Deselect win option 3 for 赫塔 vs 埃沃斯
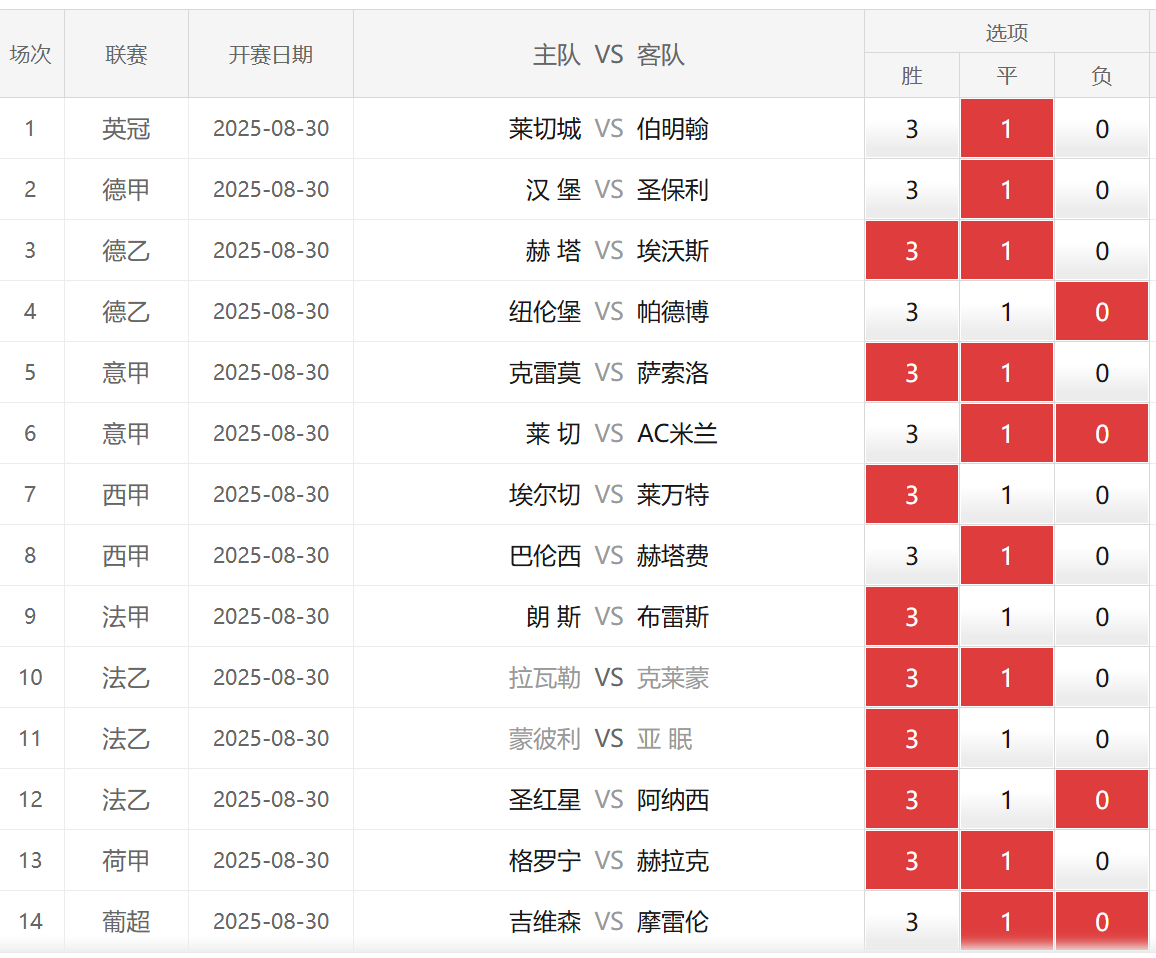Image resolution: width=1156 pixels, height=958 pixels. coord(912,251)
